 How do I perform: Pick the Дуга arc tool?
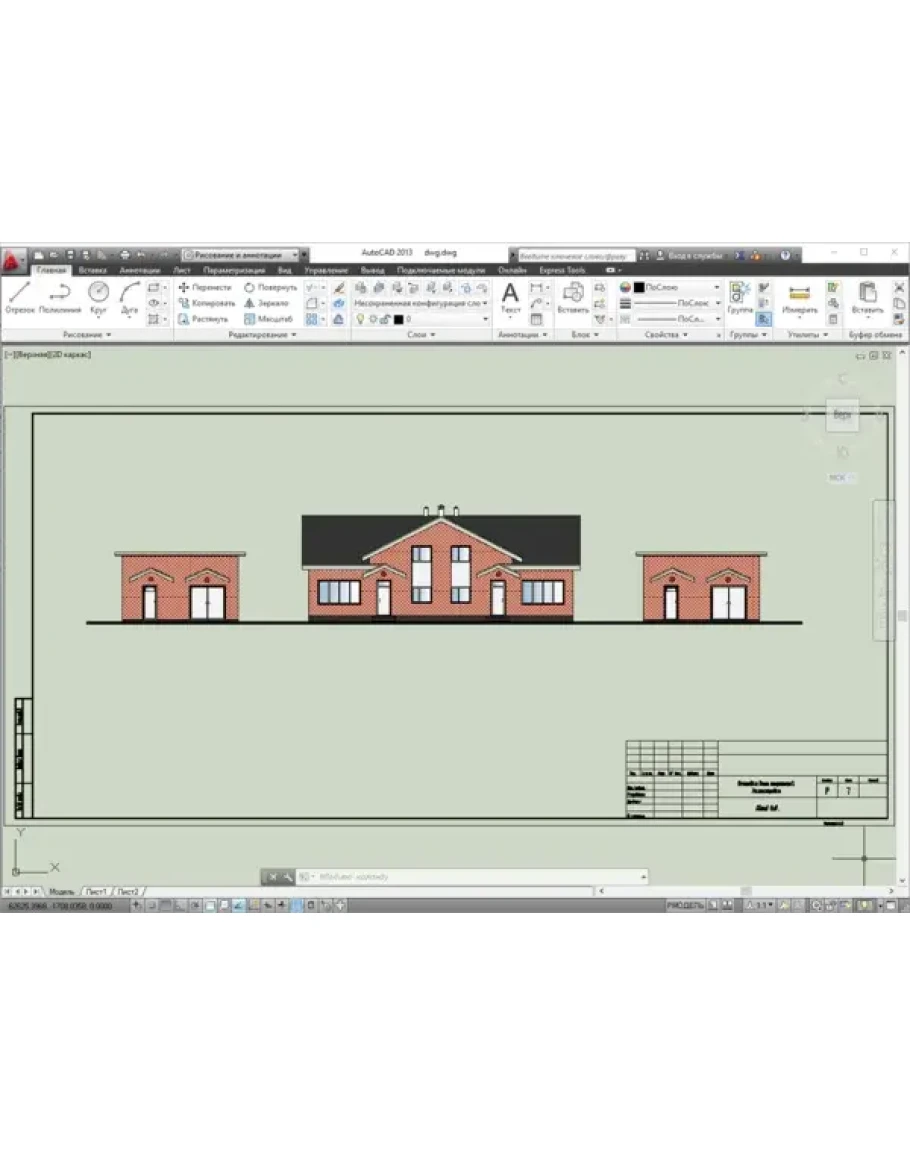(129, 296)
